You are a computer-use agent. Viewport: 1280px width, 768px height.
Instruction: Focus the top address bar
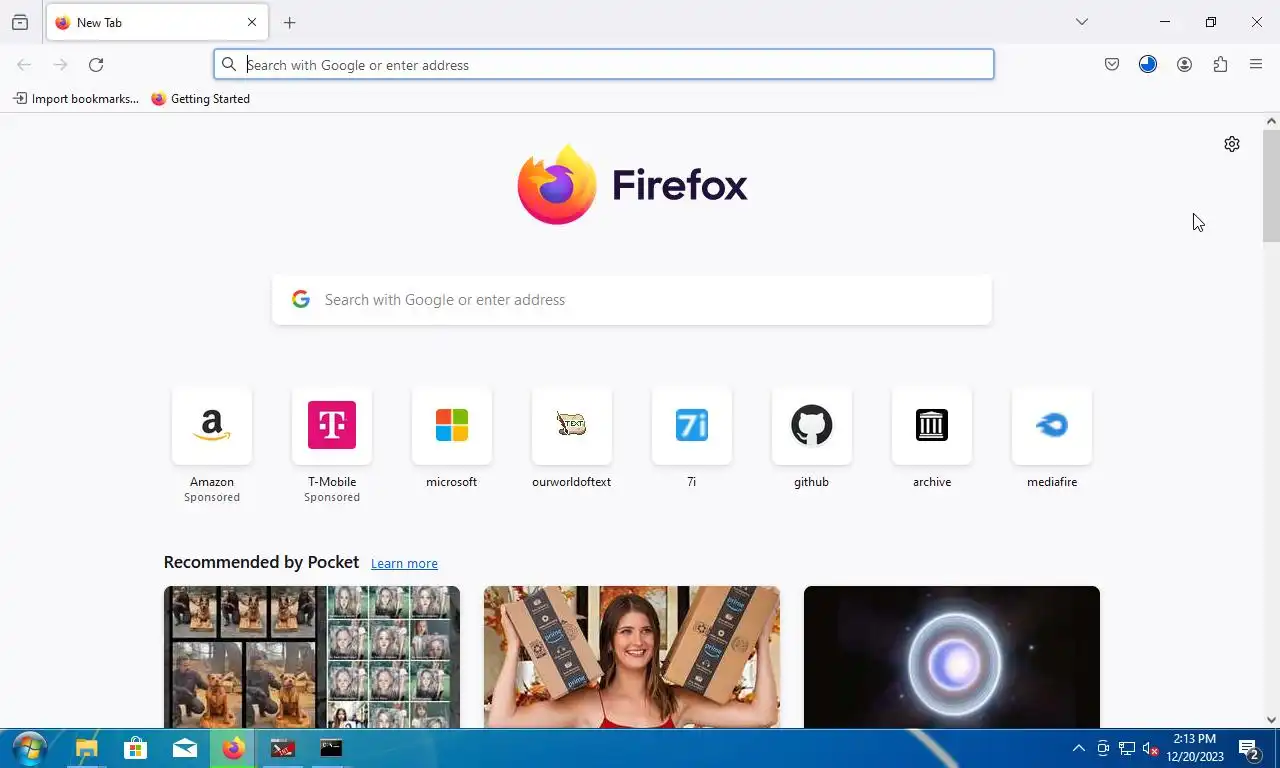pos(604,65)
